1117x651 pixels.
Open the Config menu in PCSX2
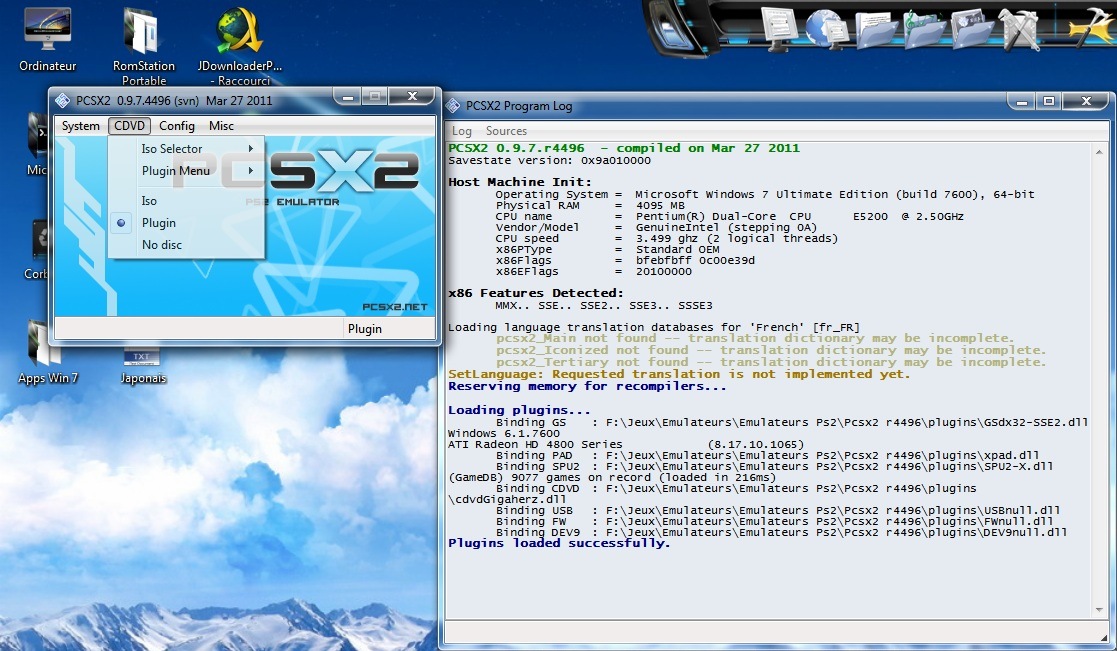coord(177,126)
